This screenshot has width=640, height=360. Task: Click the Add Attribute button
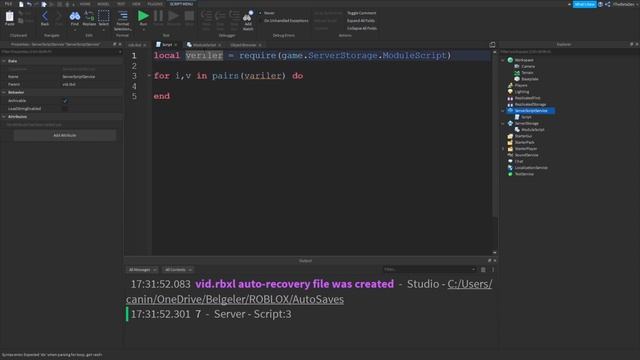tap(64, 135)
